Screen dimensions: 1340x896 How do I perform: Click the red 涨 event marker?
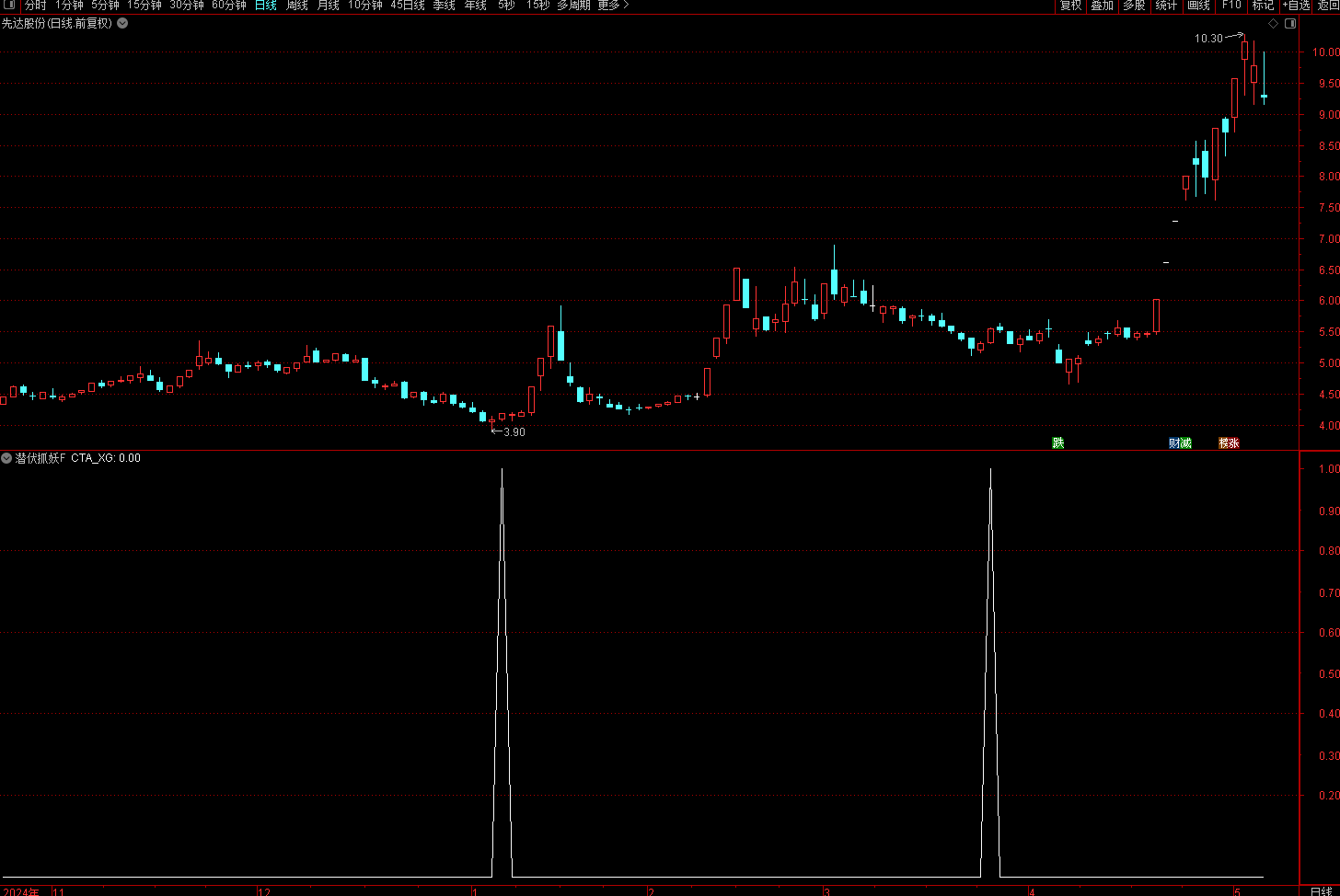[x=1234, y=442]
